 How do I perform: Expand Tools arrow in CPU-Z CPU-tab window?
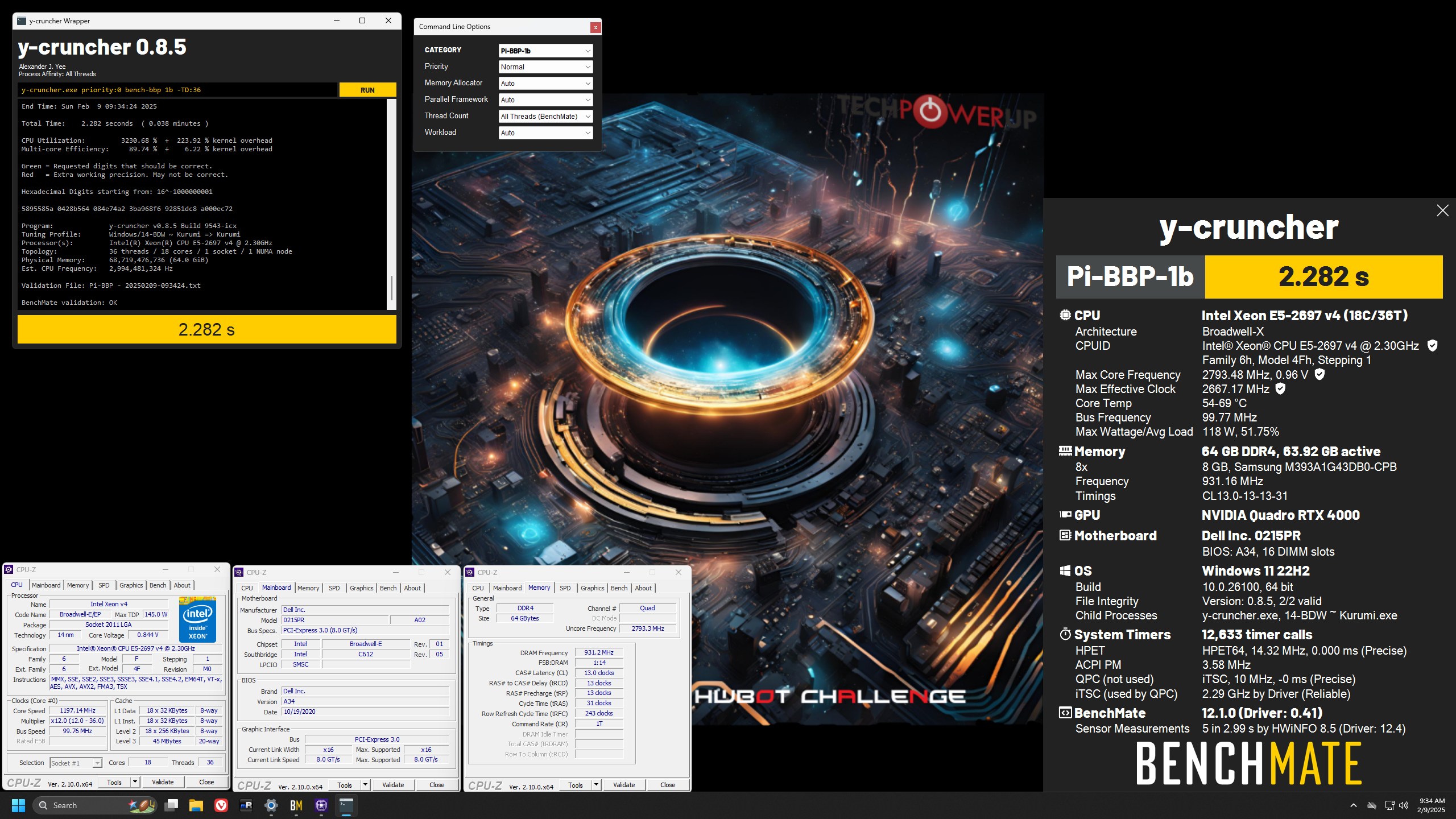pyautogui.click(x=135, y=782)
